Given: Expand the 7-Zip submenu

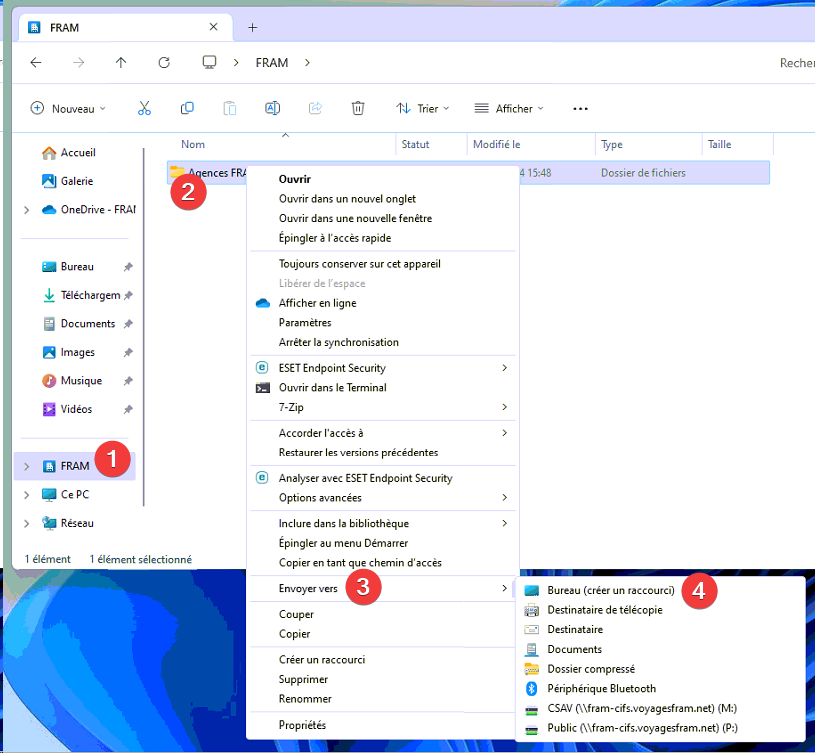Looking at the screenshot, I should coord(504,407).
